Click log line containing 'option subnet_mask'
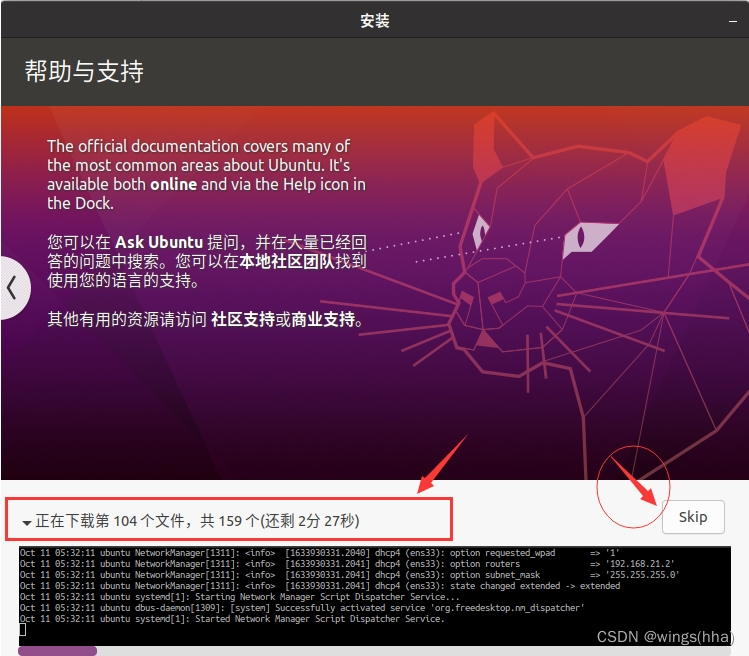This screenshot has width=749, height=656. pyautogui.click(x=349, y=575)
